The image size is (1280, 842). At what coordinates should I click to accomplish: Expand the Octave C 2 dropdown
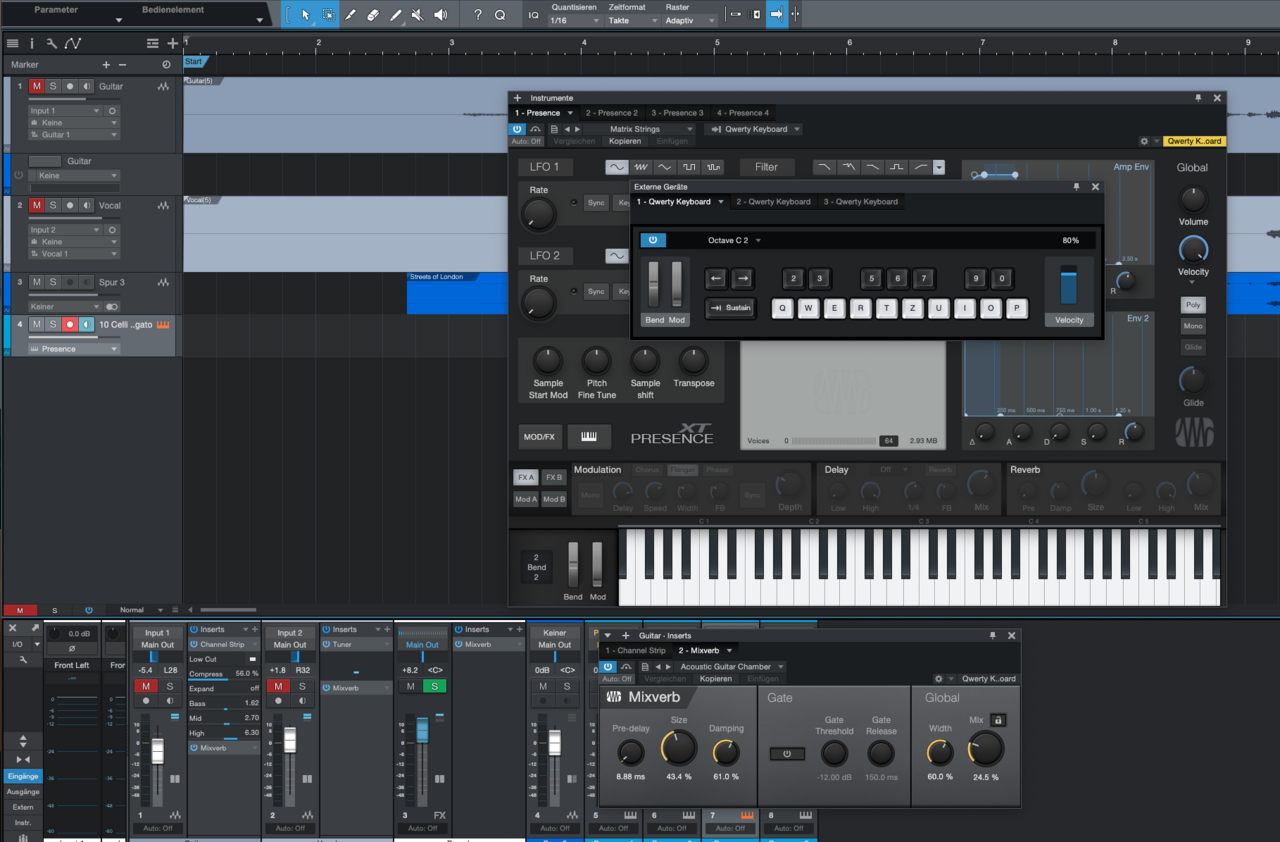(x=734, y=240)
